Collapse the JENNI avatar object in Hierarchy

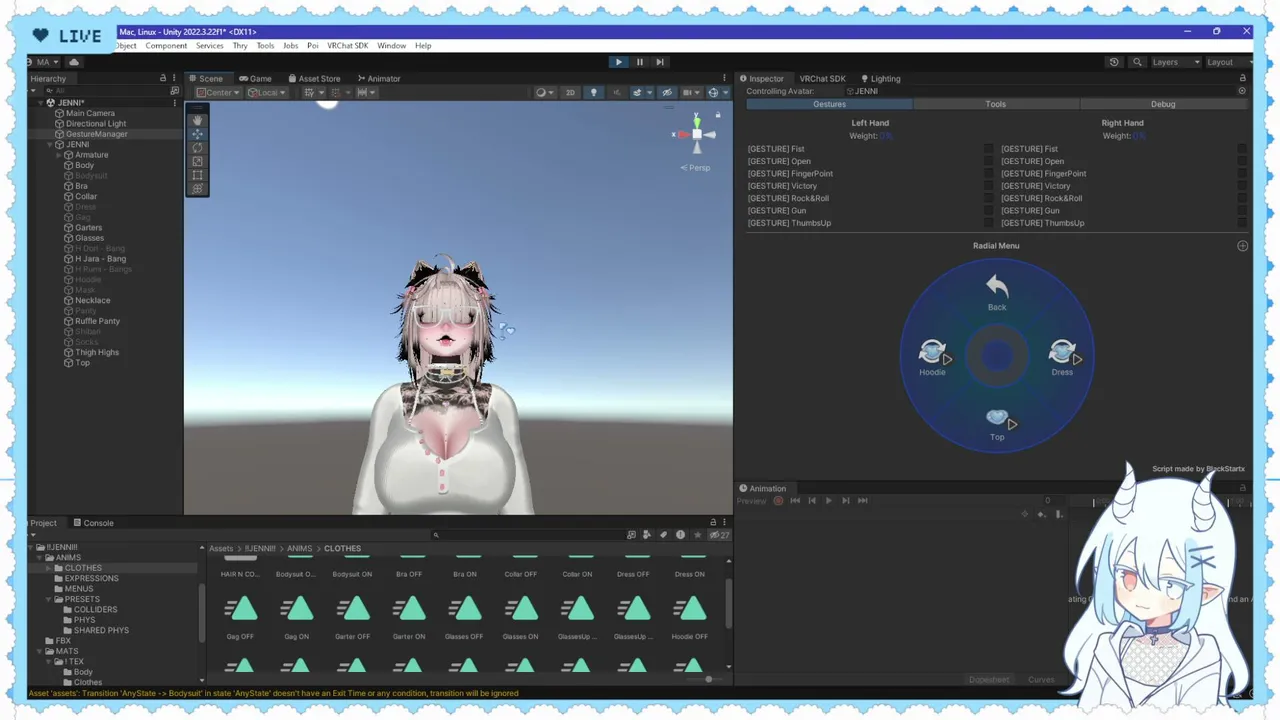coord(50,145)
